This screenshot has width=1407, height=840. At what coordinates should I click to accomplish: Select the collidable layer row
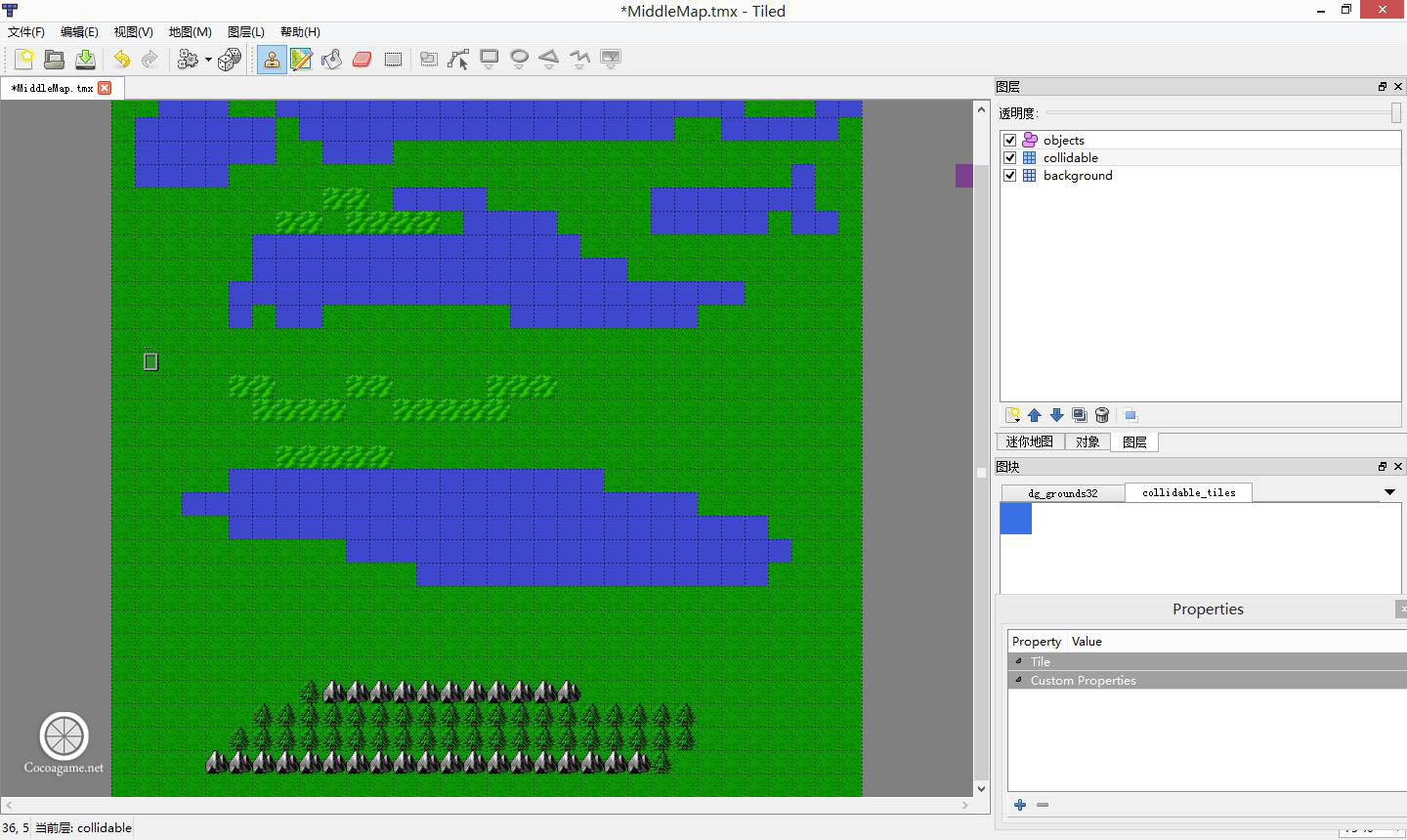tap(1201, 157)
